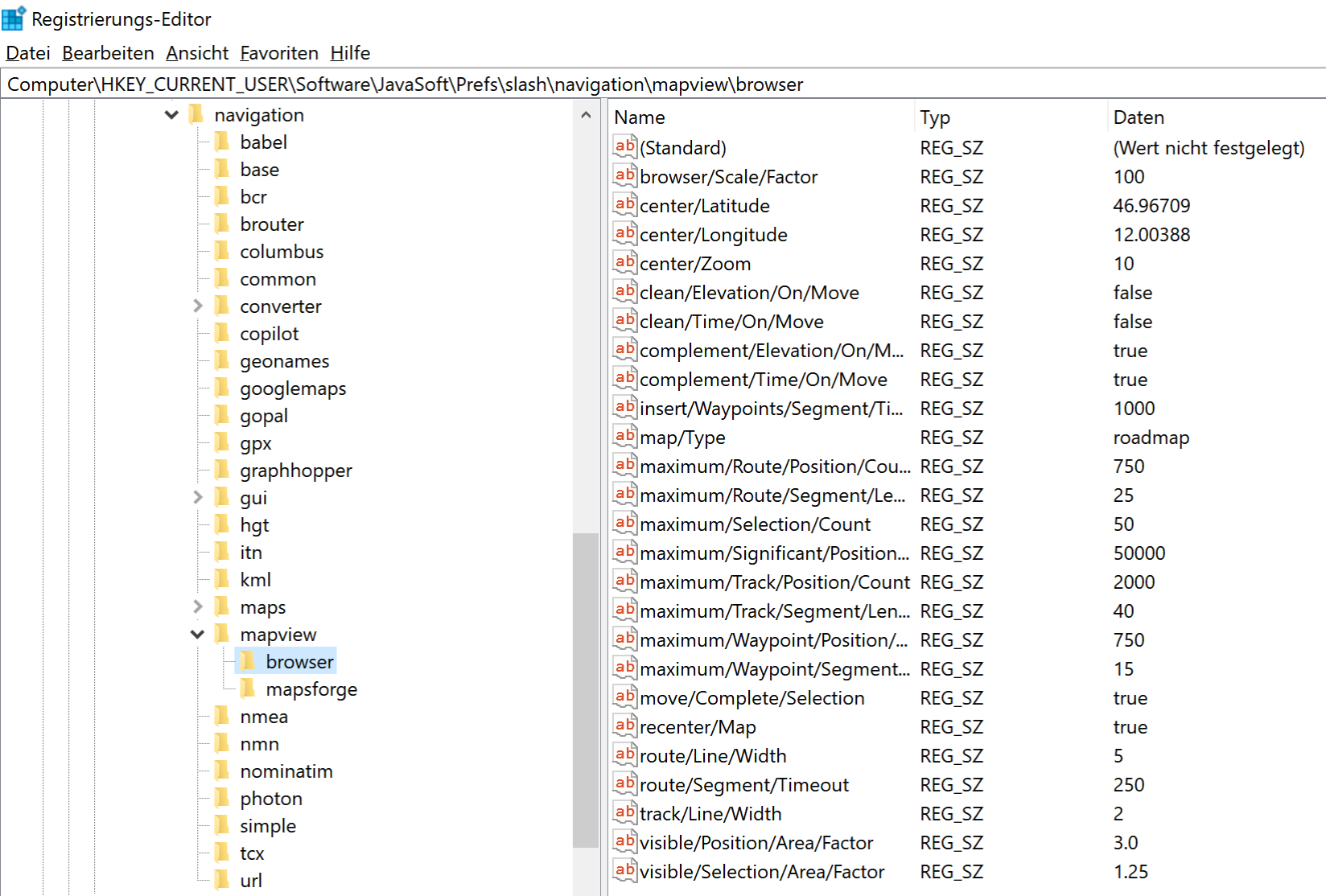The height and width of the screenshot is (896, 1326).
Task: Click the ab icon next to map/Type
Action: [x=624, y=437]
